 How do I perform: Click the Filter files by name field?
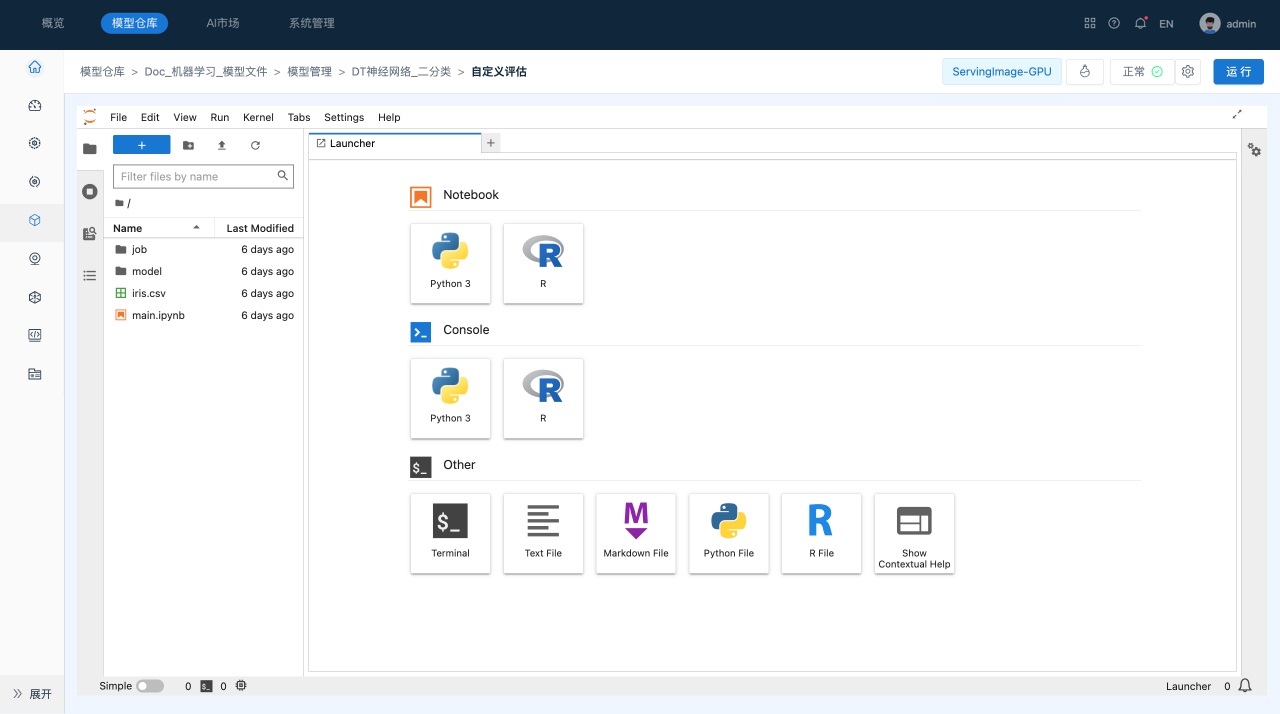point(197,176)
